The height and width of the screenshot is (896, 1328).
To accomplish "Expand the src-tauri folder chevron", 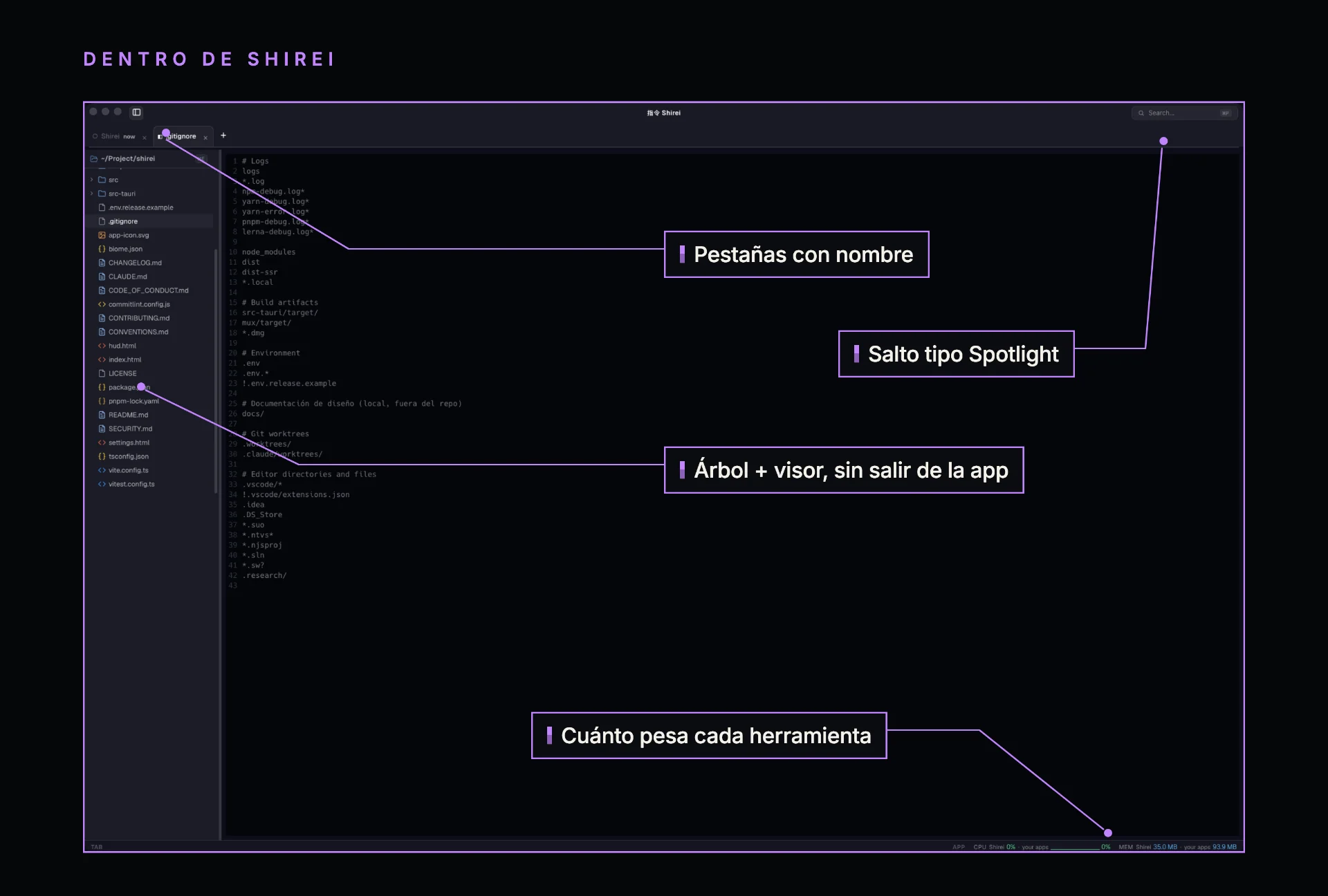I will [x=91, y=194].
